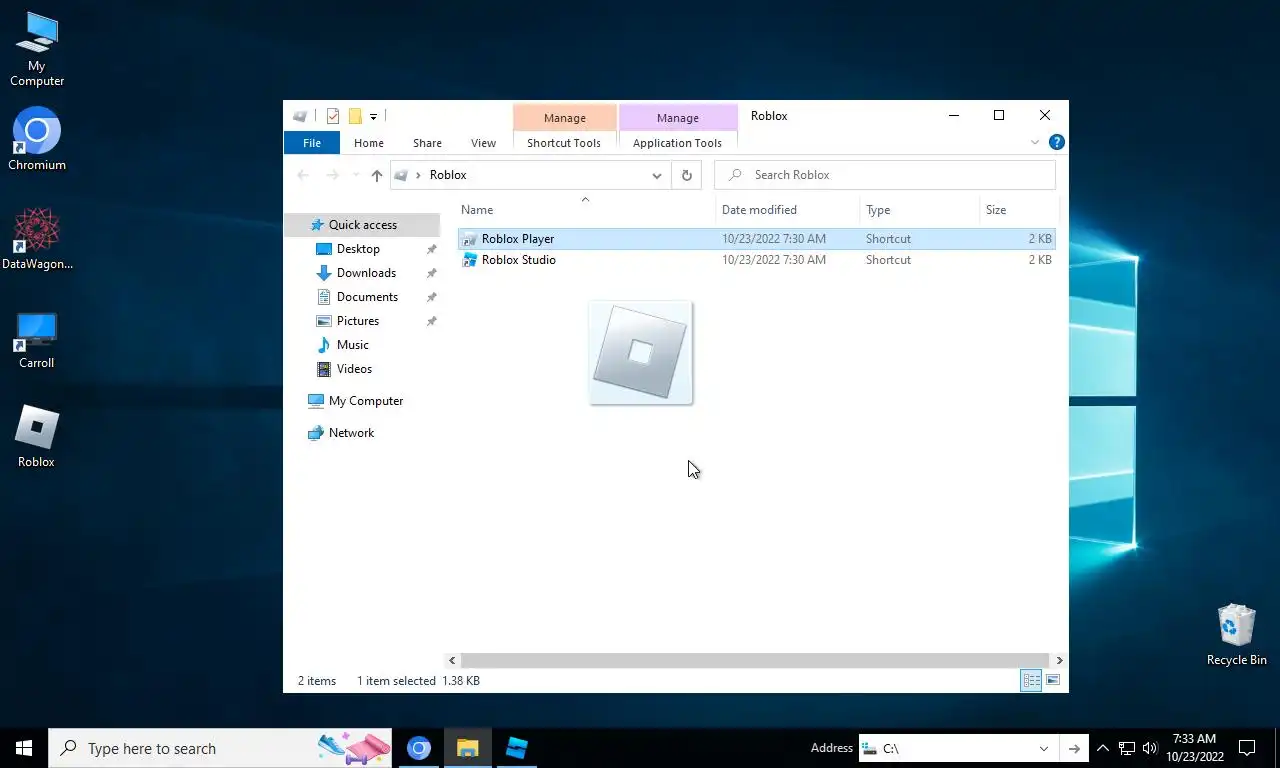1280x768 pixels.
Task: Open Downloads in navigation pane
Action: click(x=366, y=273)
